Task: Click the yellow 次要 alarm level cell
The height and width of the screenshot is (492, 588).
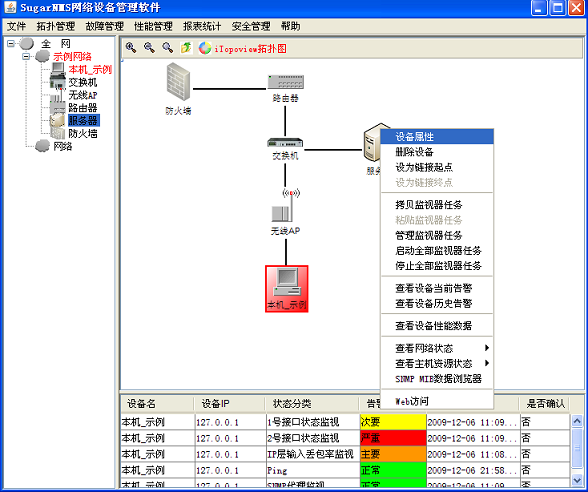Action: [393, 422]
